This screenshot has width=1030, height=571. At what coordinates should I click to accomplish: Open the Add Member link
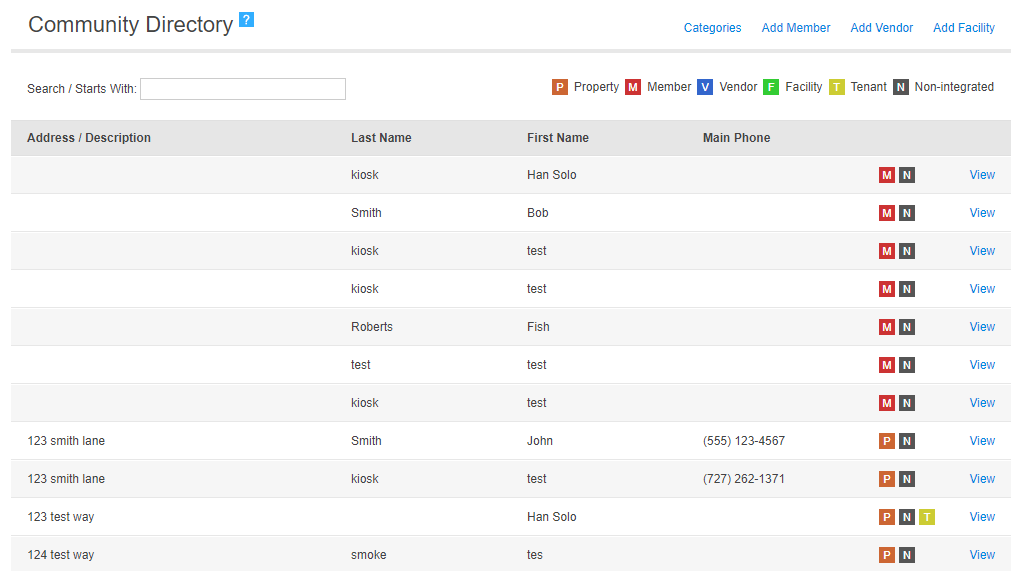click(795, 28)
